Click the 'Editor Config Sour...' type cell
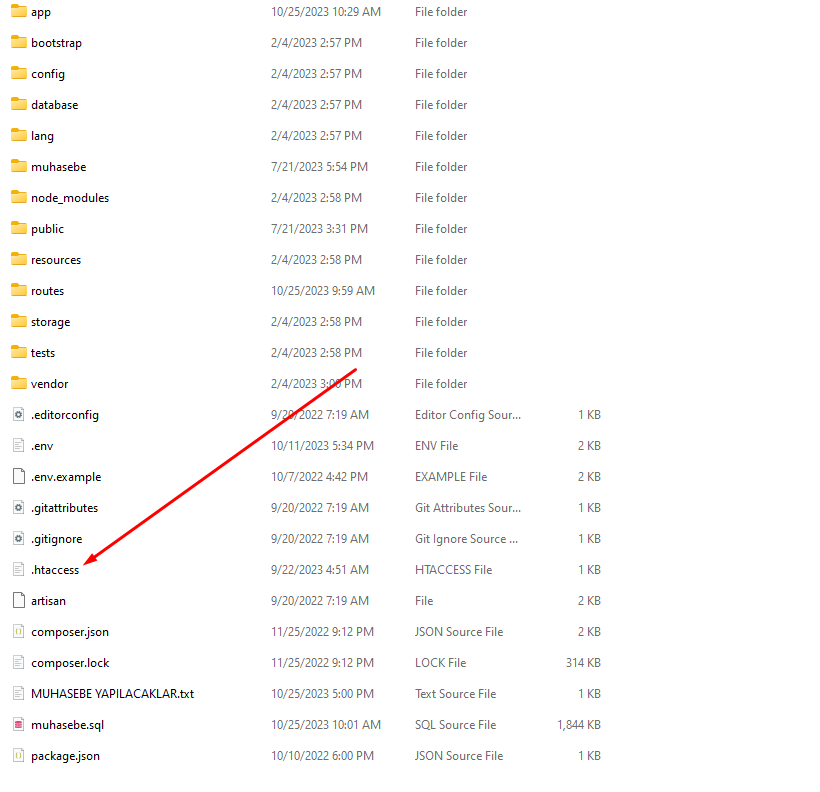 click(468, 415)
